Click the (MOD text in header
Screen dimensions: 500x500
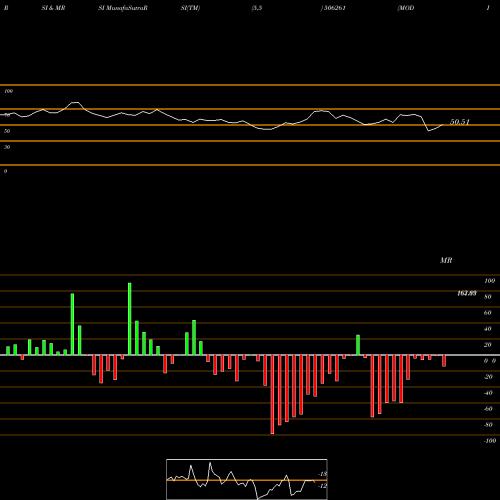(406, 8)
